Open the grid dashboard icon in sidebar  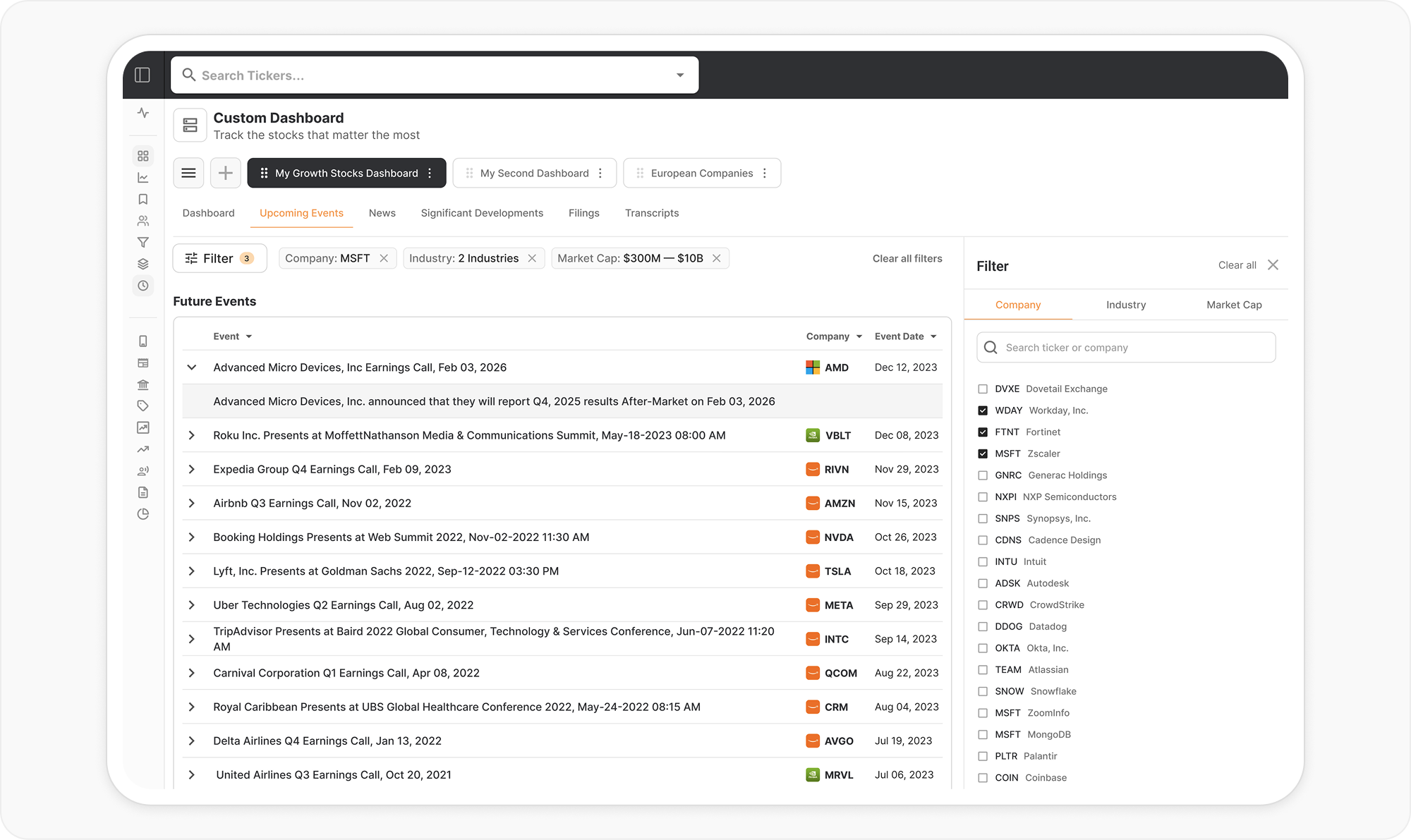143,156
